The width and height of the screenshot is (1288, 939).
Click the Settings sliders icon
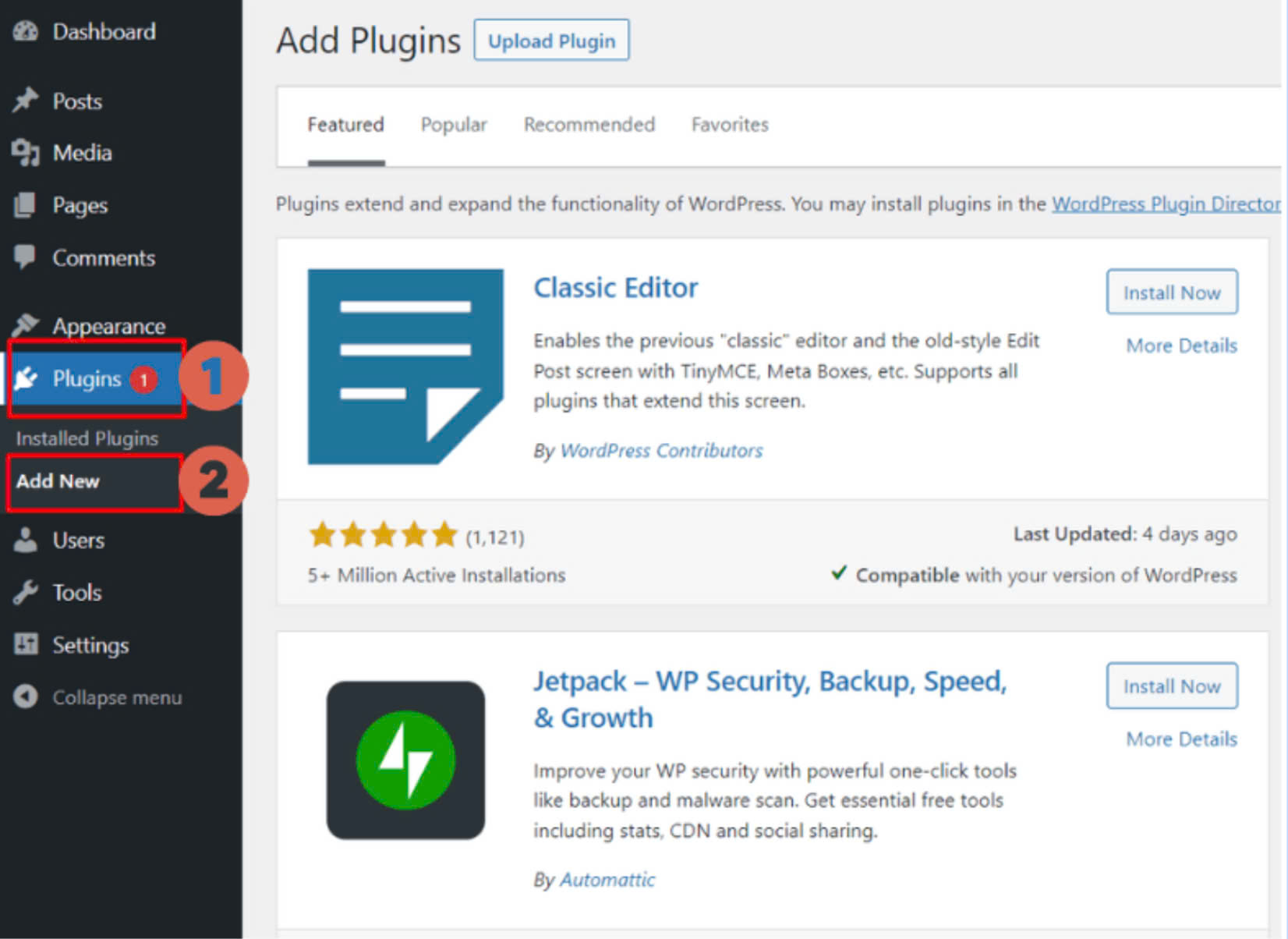[x=26, y=644]
